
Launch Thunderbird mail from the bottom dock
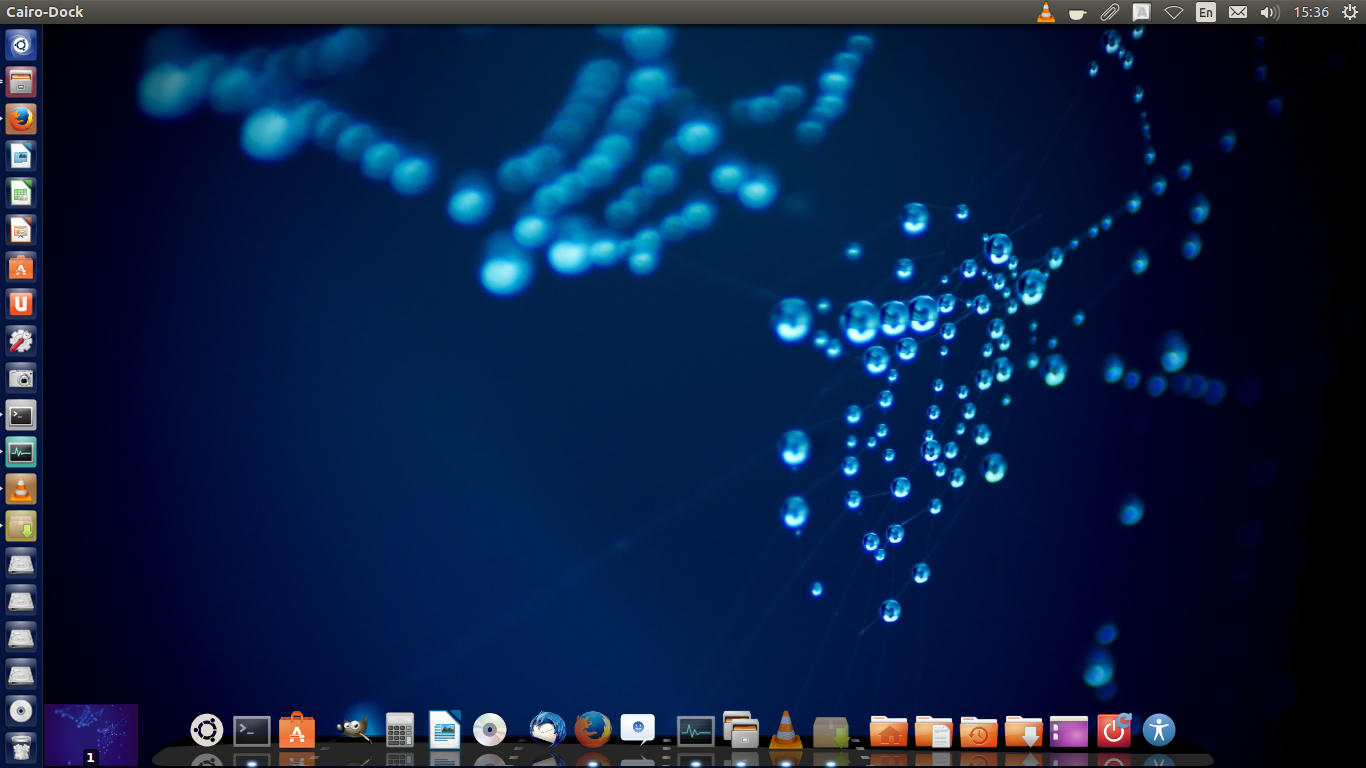click(547, 730)
